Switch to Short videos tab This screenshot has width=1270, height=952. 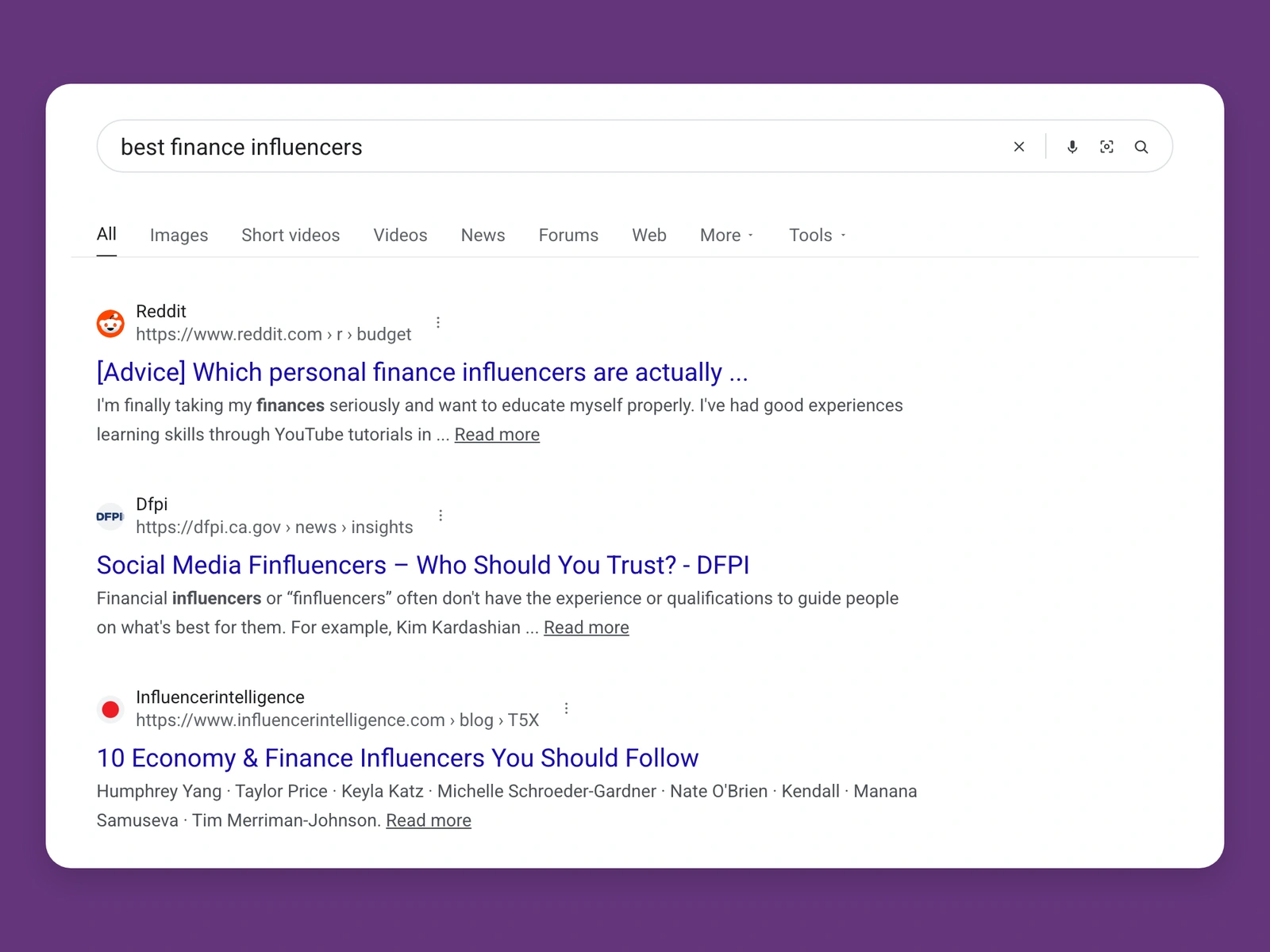click(x=291, y=235)
